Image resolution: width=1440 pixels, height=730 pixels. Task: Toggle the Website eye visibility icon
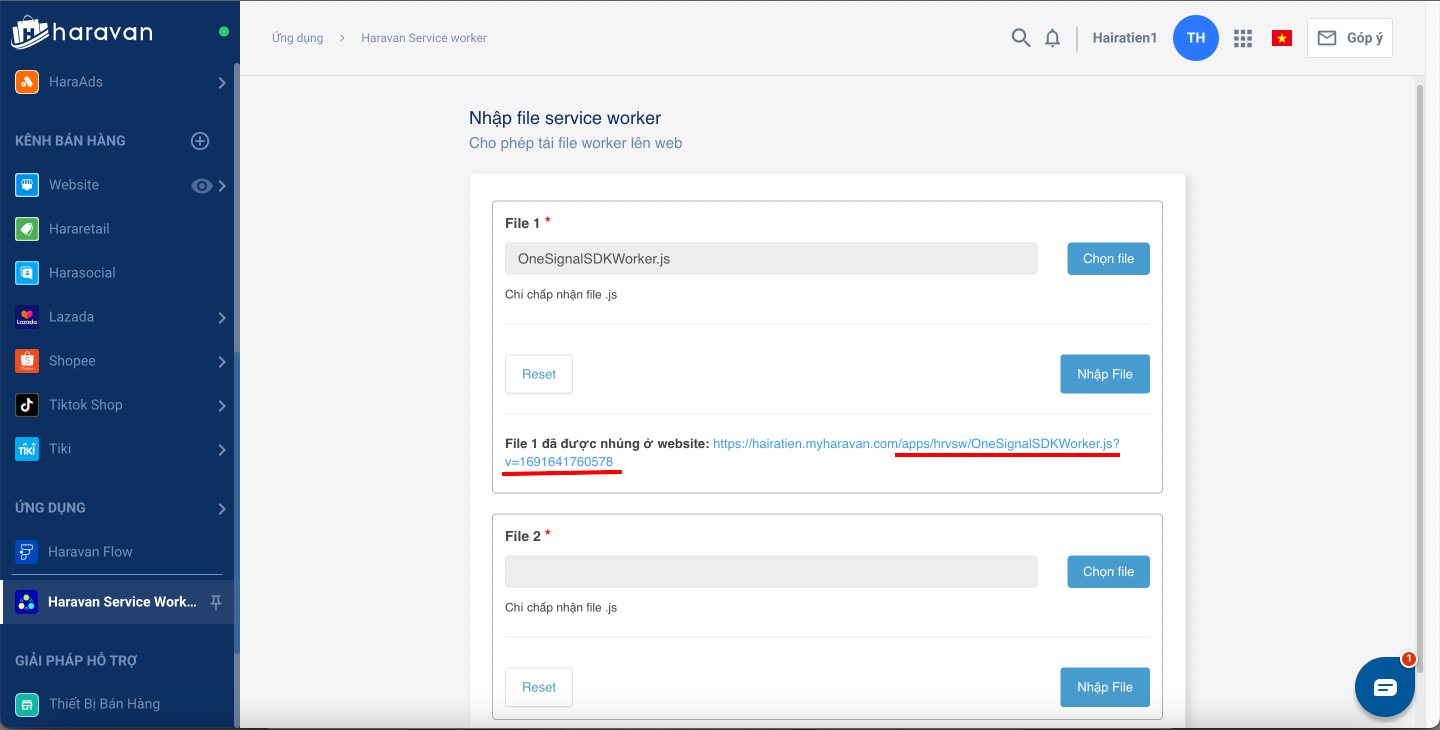(202, 185)
